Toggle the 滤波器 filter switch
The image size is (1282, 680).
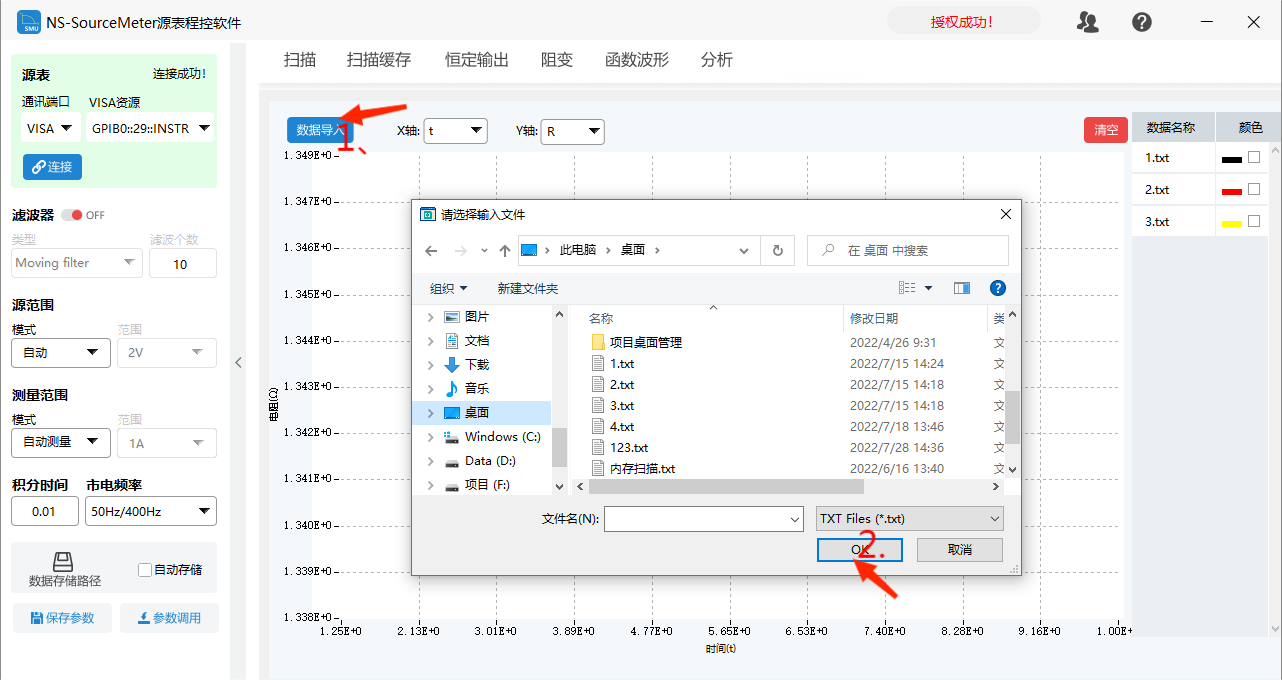[72, 215]
